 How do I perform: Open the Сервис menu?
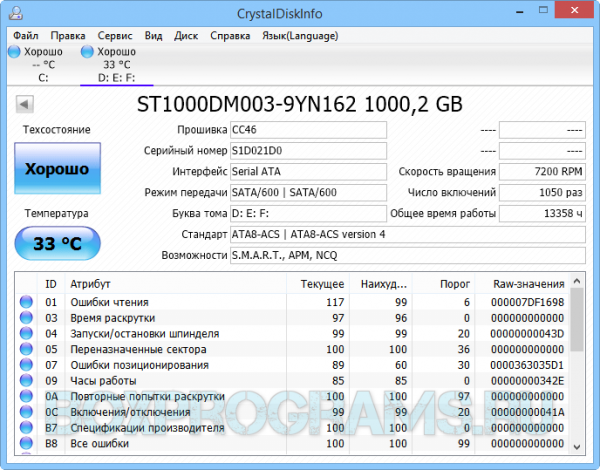point(115,36)
